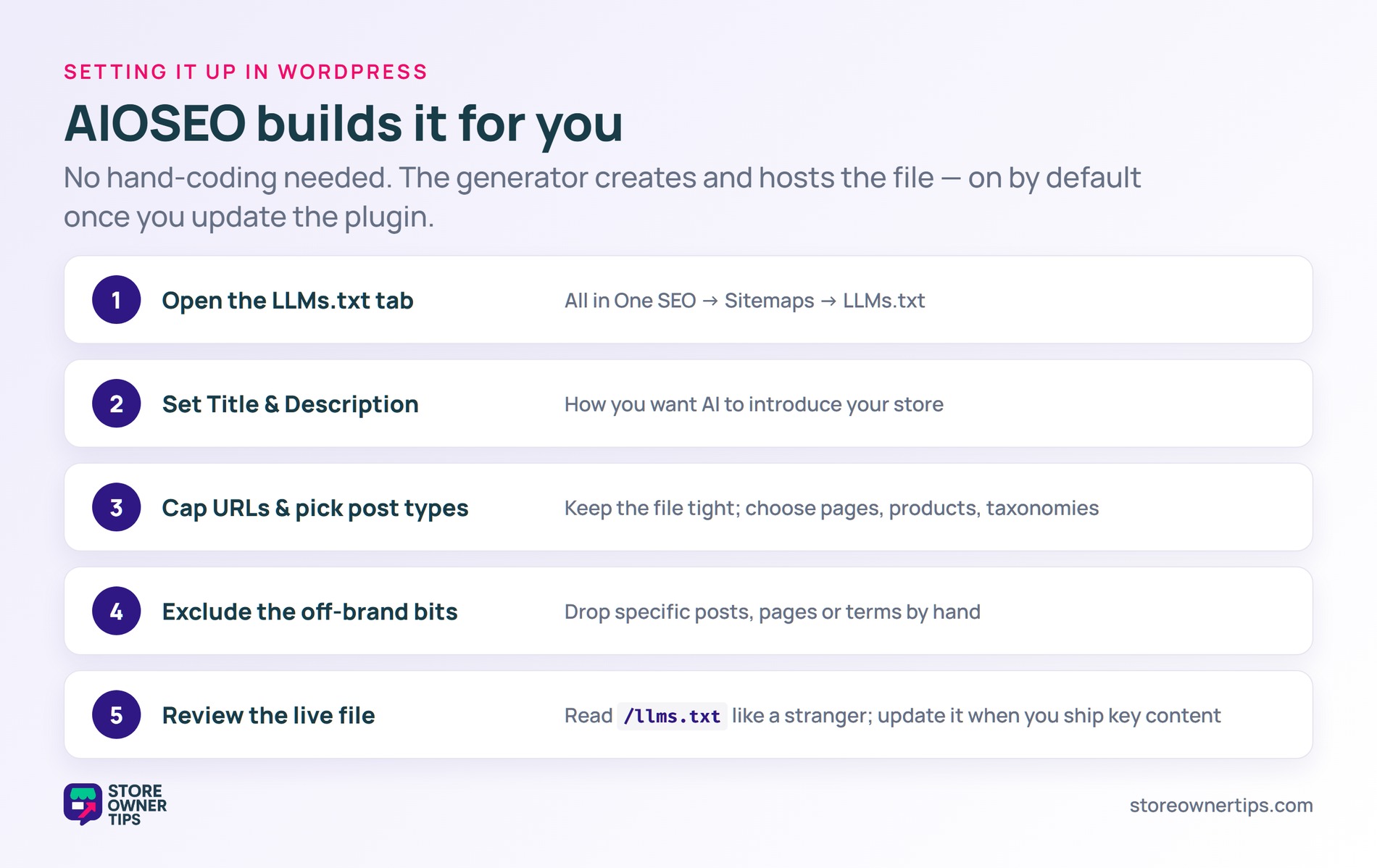Image resolution: width=1377 pixels, height=868 pixels.
Task: Click 'Drop specific posts, pages or terms' text
Action: pos(773,612)
